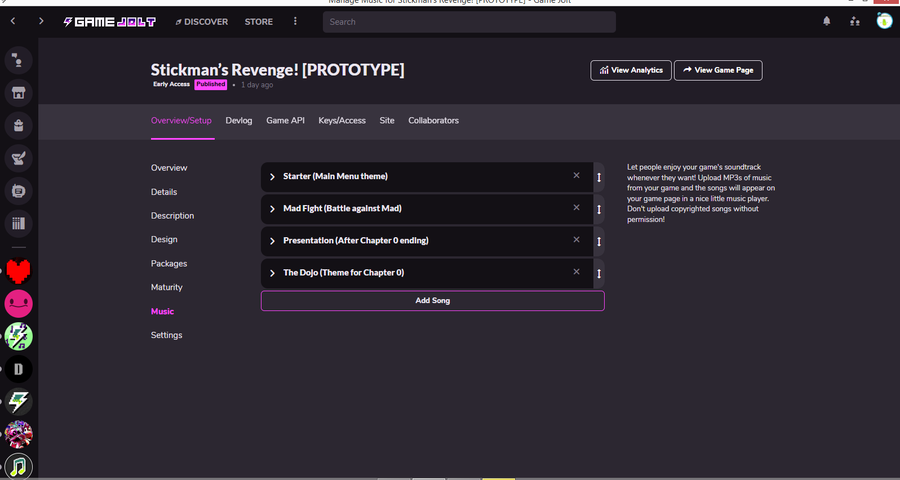This screenshot has width=900, height=480.
Task: Open the Maturity section
Action: tap(166, 287)
